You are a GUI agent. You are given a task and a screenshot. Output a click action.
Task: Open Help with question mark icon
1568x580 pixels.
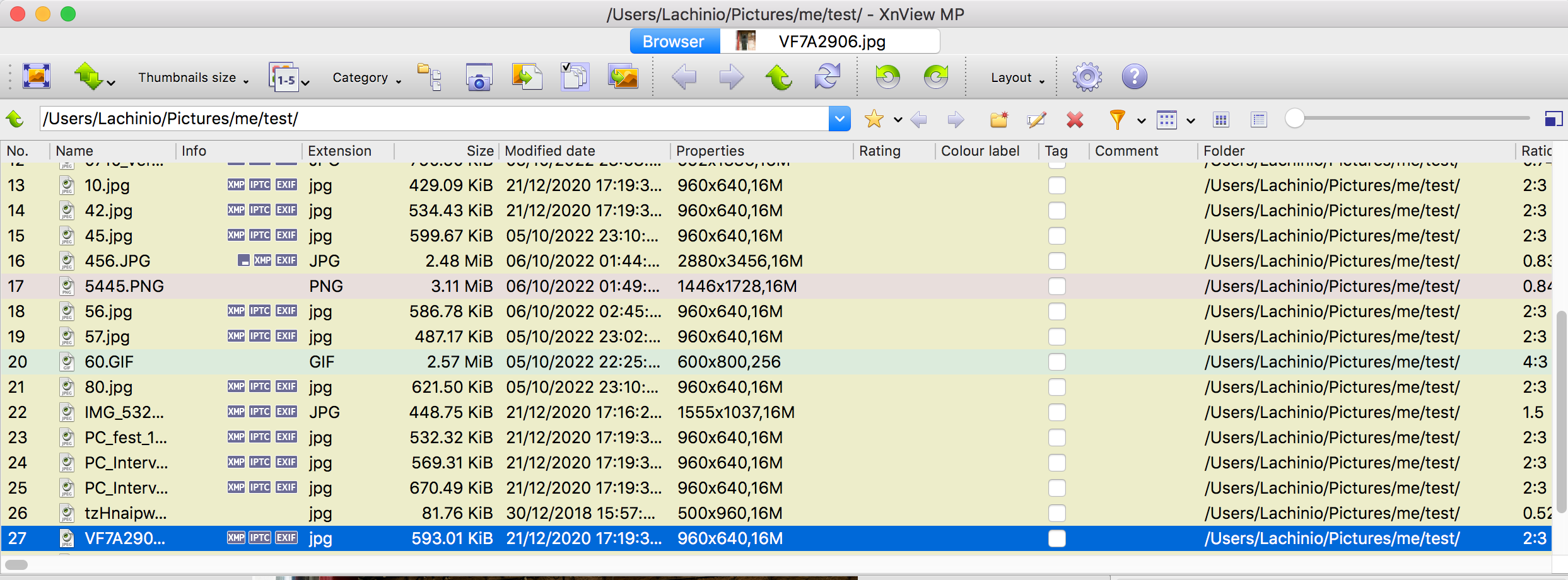coord(1134,77)
